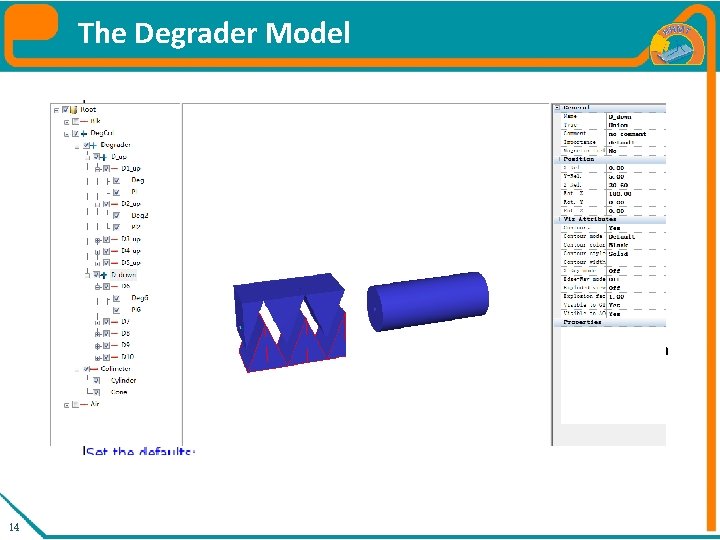Uncheck the Deg6 node checkbox

click(x=116, y=298)
